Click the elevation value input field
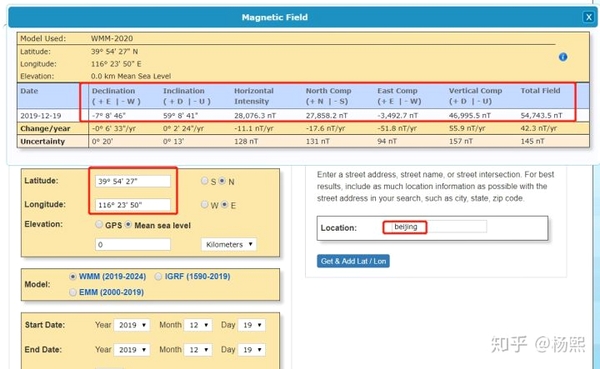600x369 pixels. [x=133, y=244]
